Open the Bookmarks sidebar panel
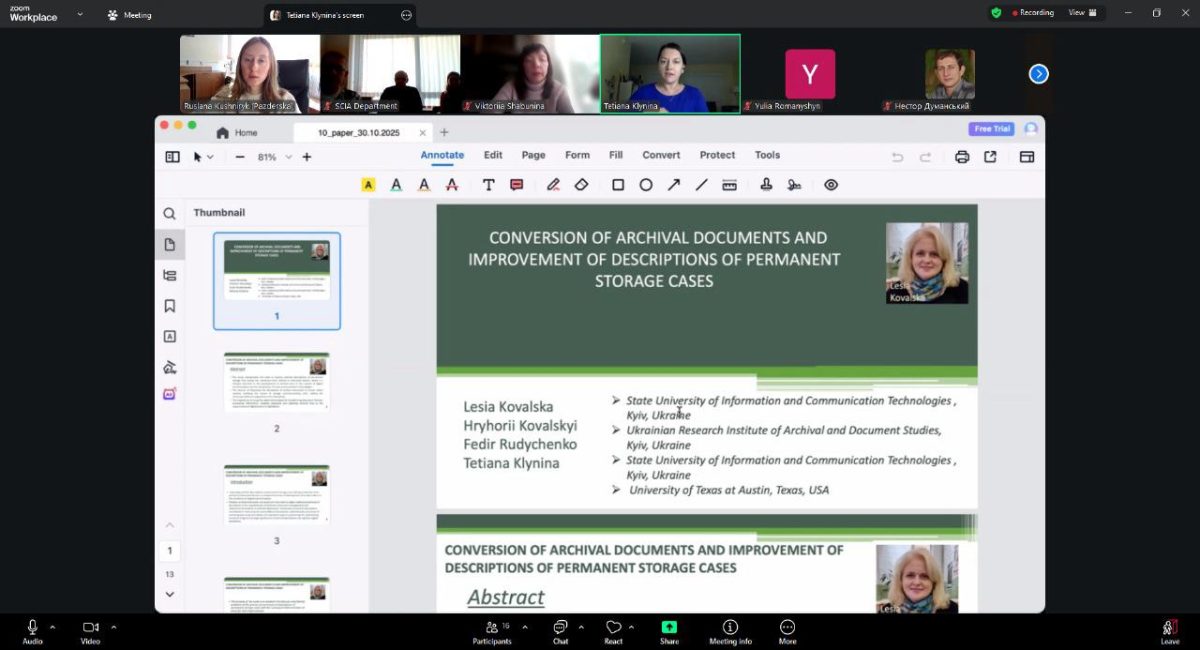 170,306
